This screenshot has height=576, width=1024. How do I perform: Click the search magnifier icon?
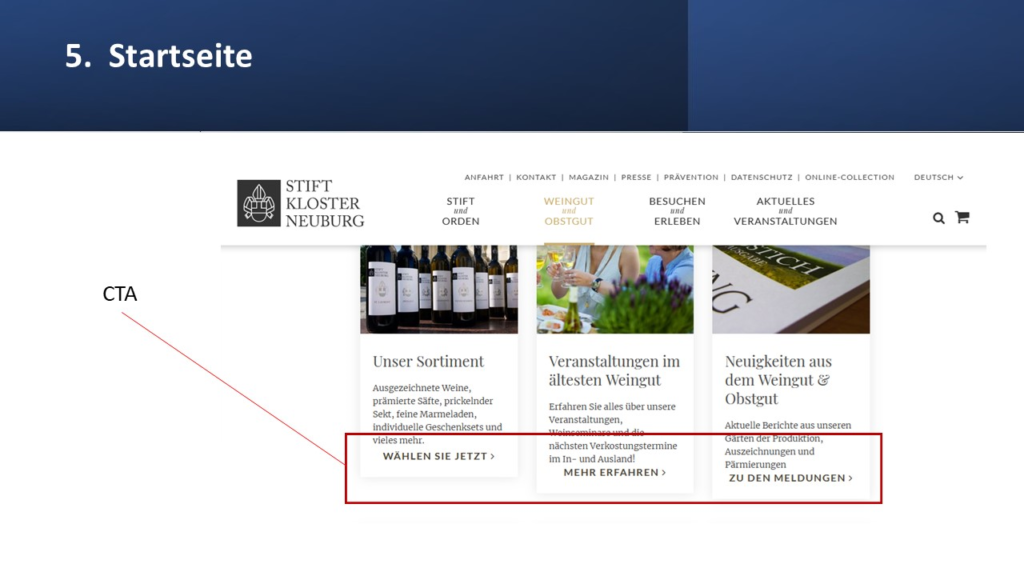tap(938, 218)
